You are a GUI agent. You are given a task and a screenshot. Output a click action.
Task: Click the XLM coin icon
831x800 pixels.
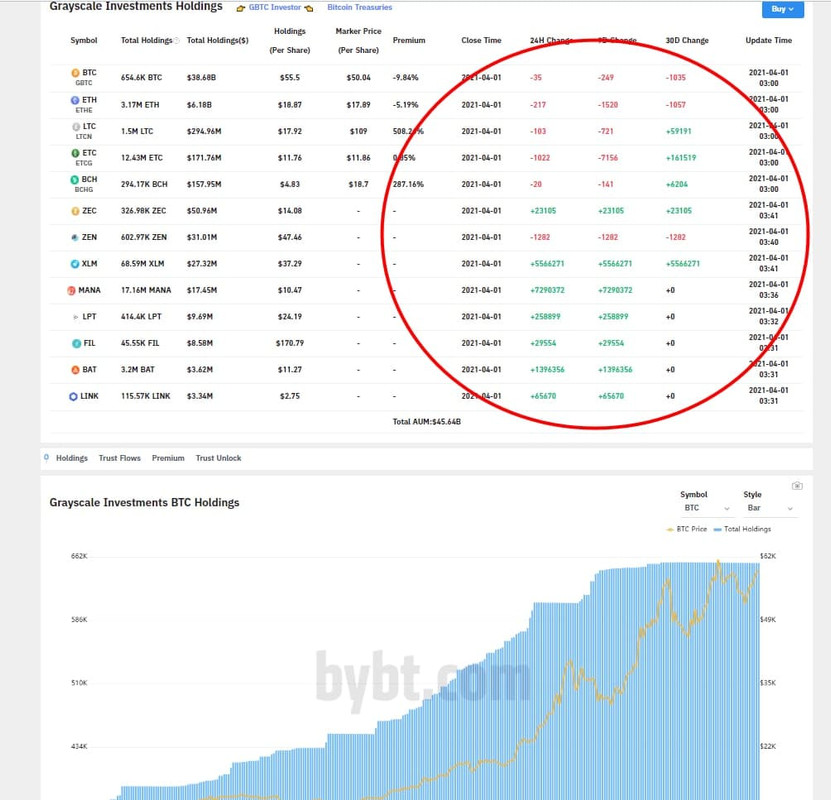pos(75,264)
